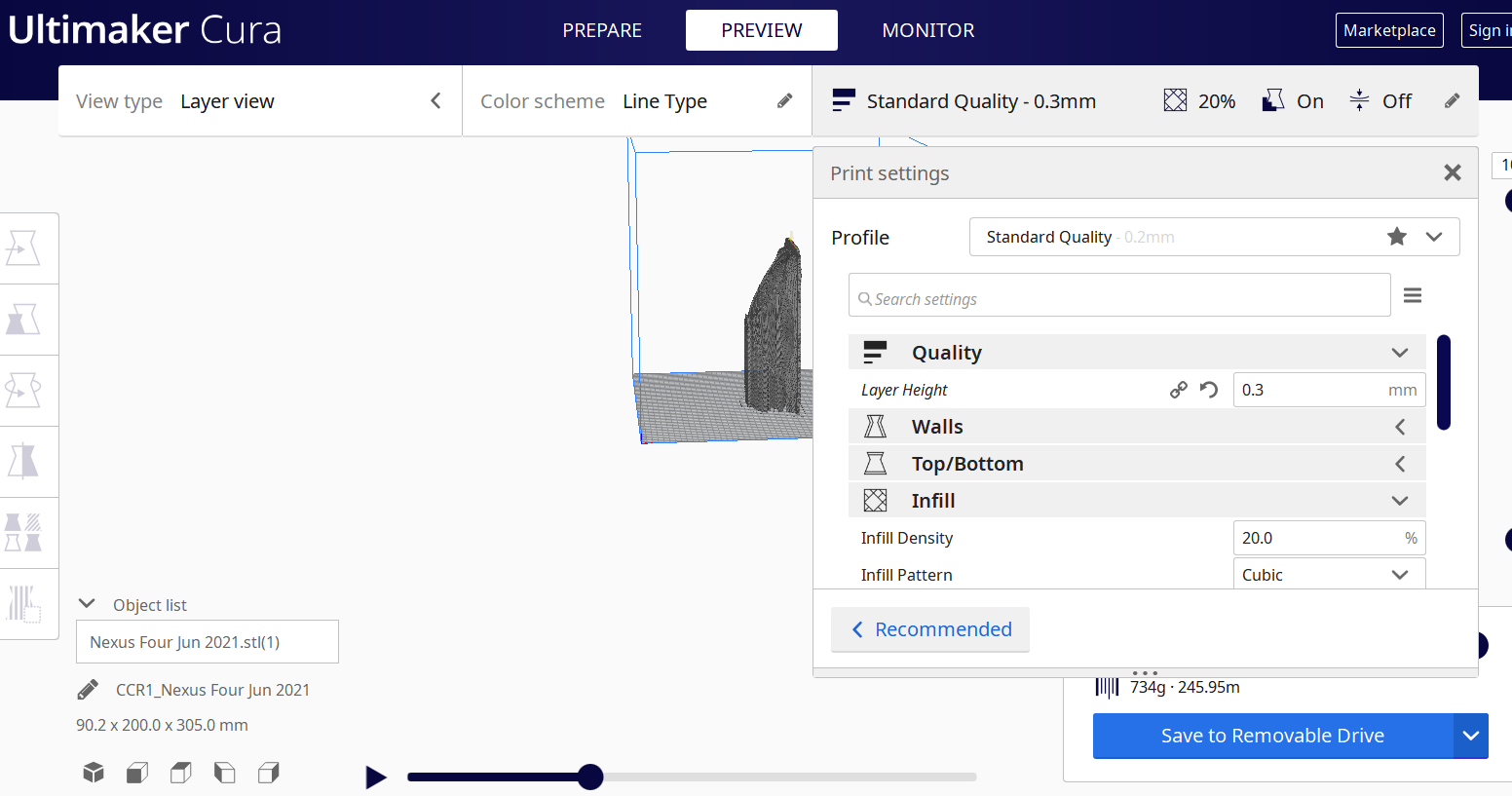The image size is (1512, 796).
Task: Click Save to Removable Drive
Action: (1272, 736)
